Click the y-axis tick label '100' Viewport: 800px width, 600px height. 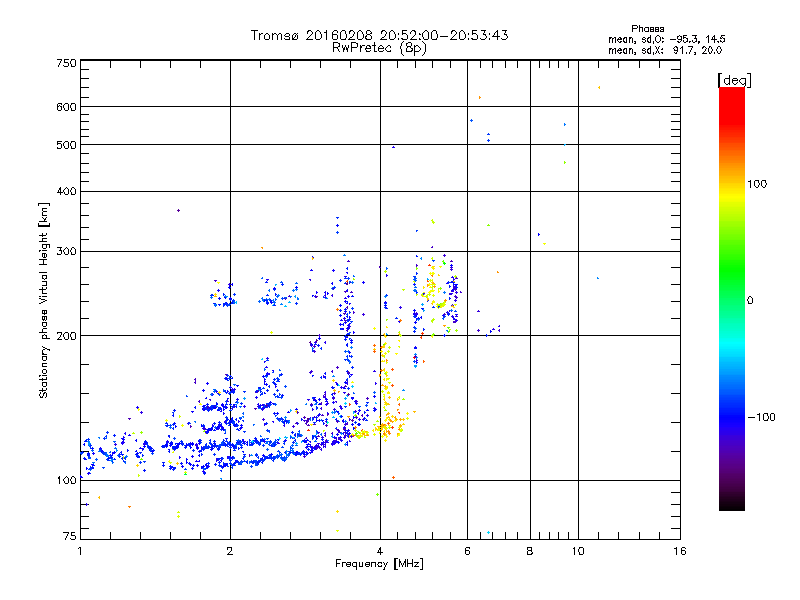coord(66,481)
